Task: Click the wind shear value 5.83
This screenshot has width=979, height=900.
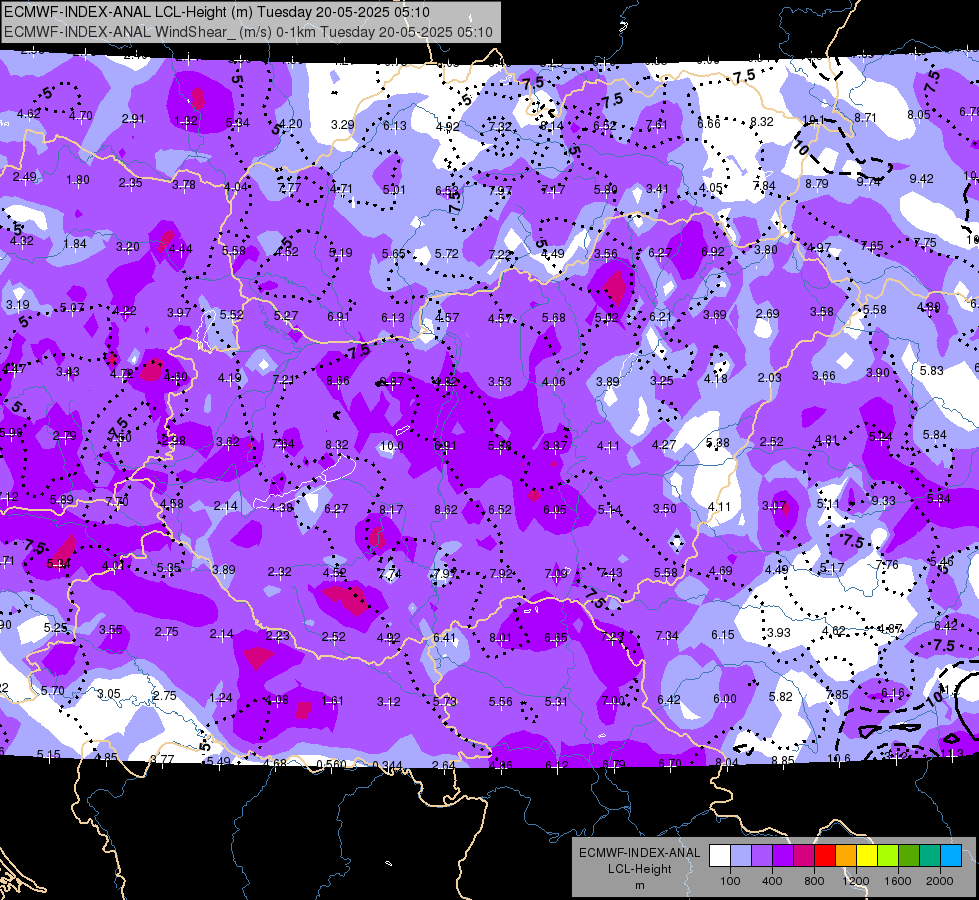Action: tap(932, 370)
